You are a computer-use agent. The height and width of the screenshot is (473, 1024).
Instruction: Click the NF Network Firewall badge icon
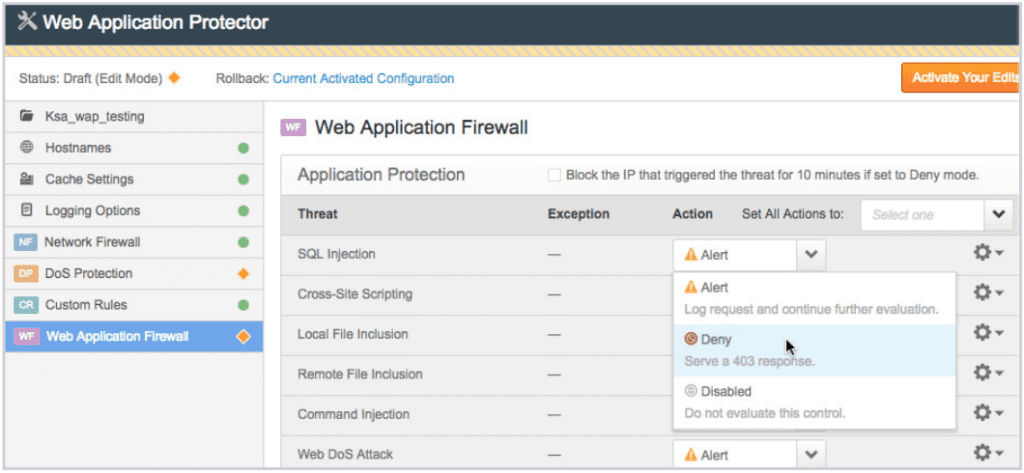pos(25,242)
